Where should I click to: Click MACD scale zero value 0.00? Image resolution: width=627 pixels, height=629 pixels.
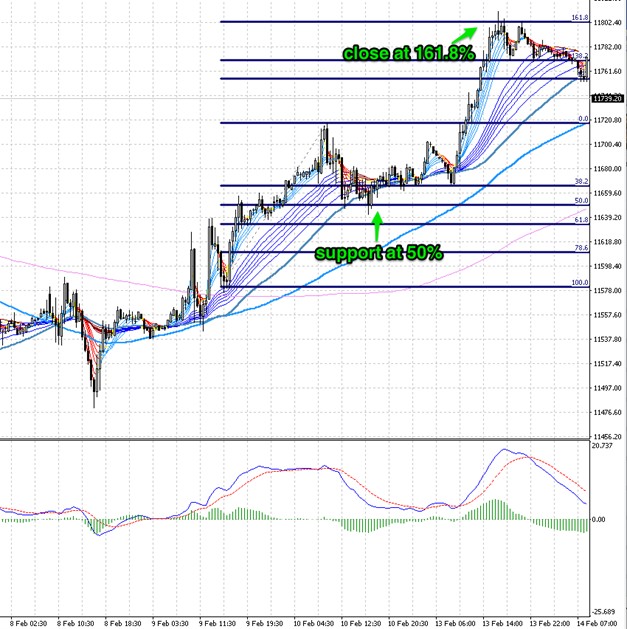click(x=598, y=519)
